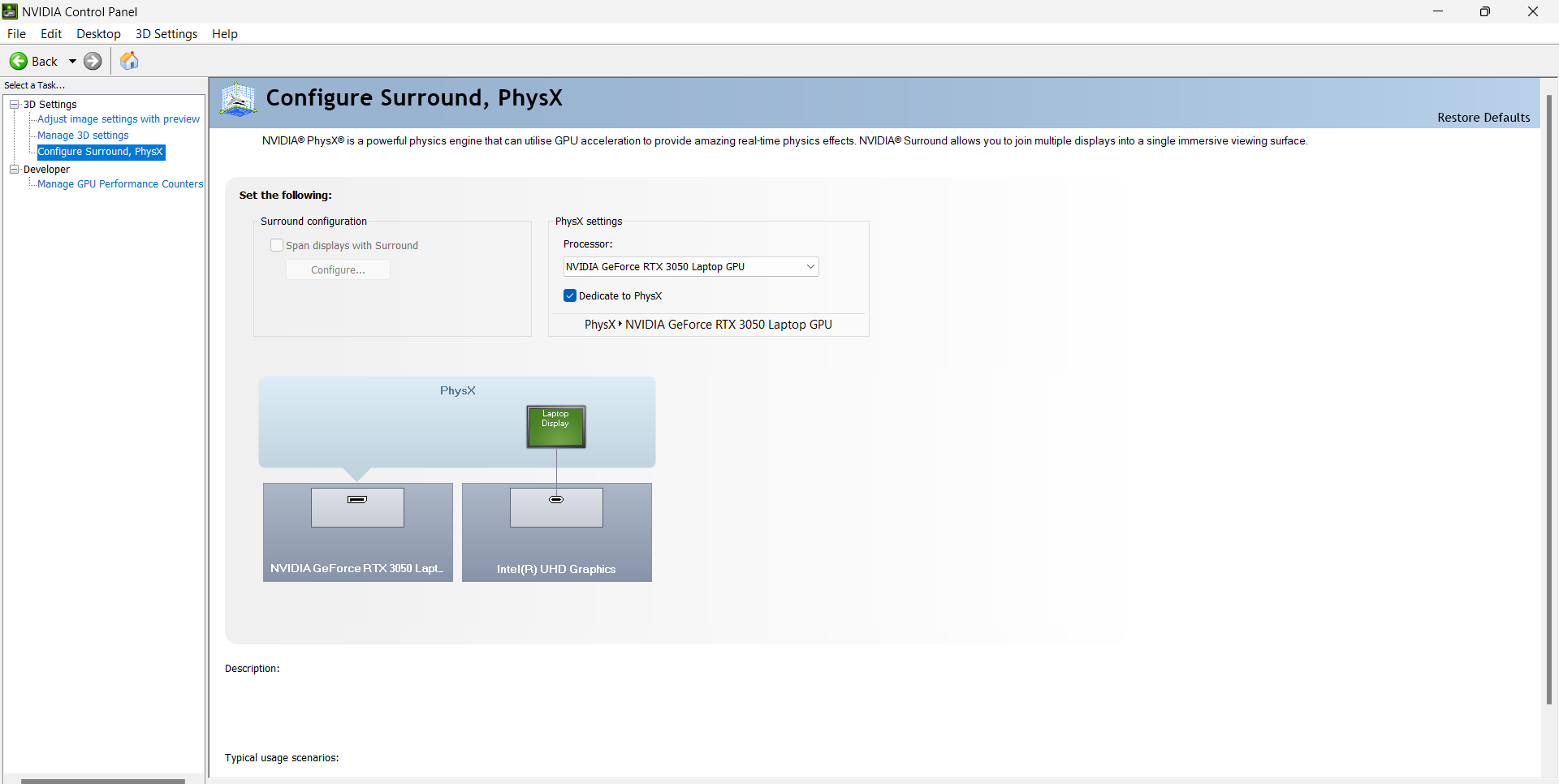Collapse the 3D Settings tree node
This screenshot has height=784, width=1559.
(x=14, y=104)
